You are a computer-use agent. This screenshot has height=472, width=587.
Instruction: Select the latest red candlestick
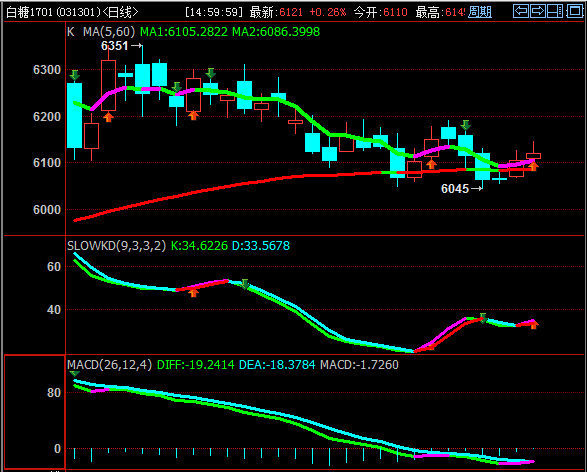[533, 155]
